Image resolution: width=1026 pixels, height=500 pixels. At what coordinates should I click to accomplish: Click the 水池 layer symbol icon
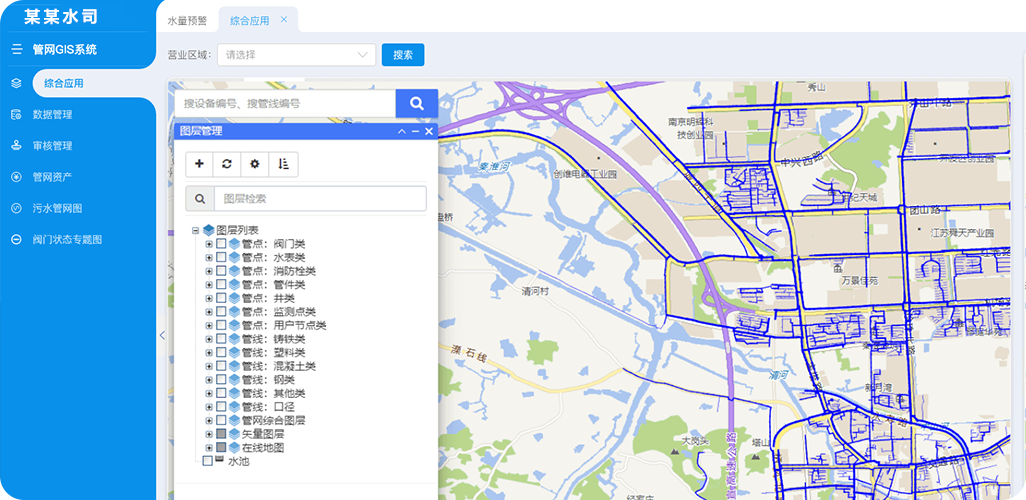coord(219,461)
